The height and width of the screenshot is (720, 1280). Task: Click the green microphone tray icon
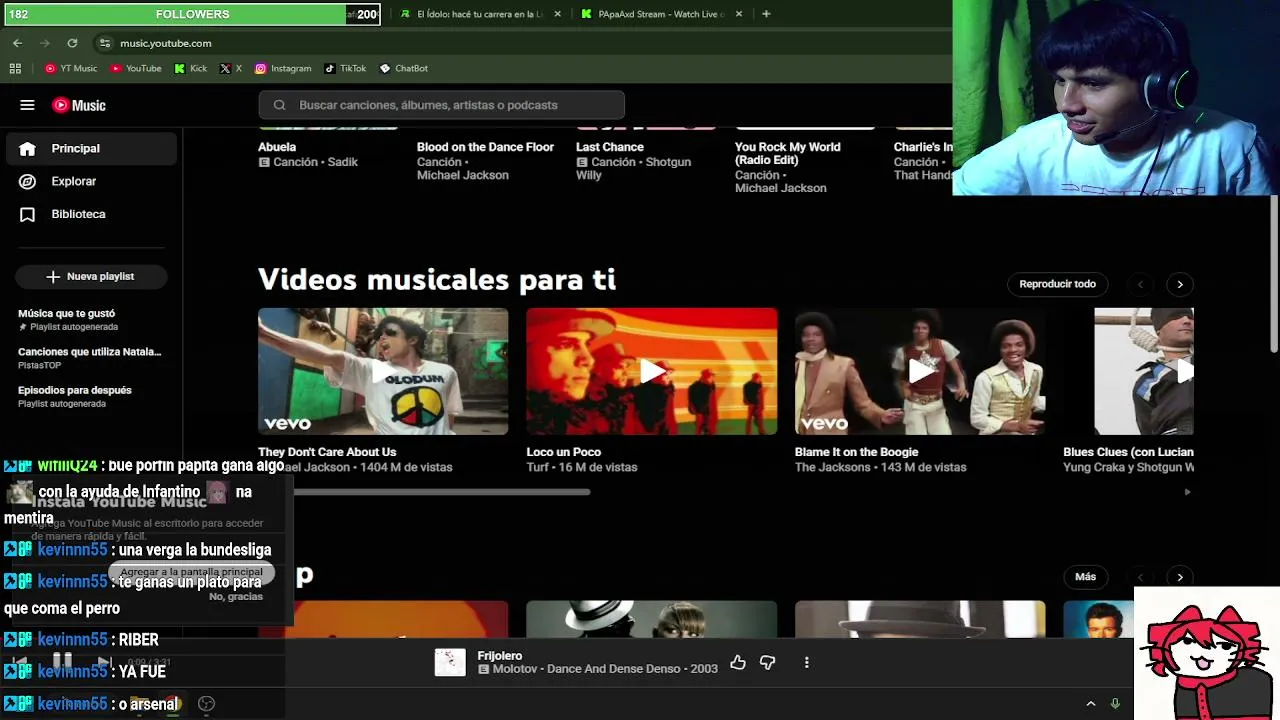coord(1116,704)
